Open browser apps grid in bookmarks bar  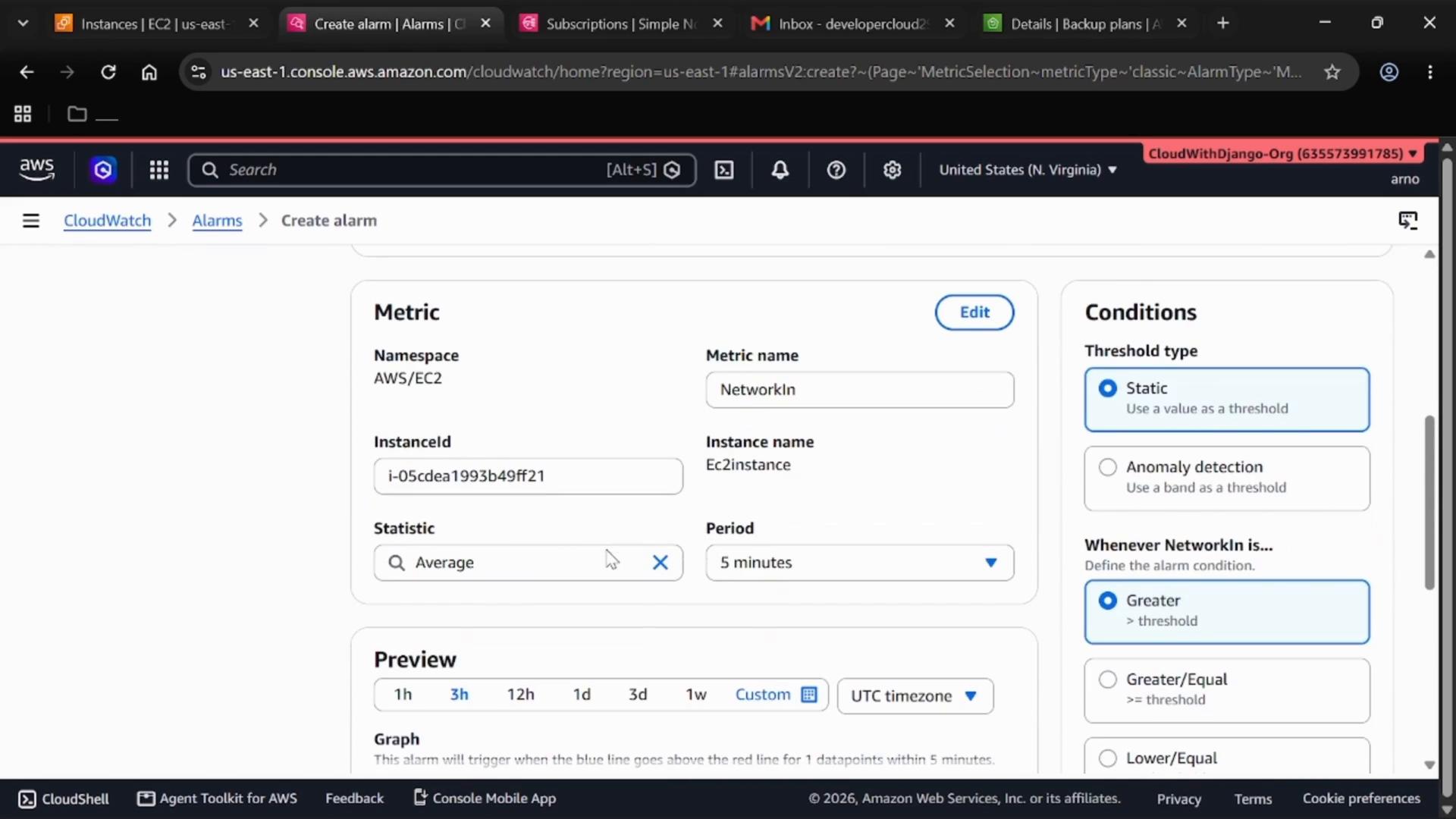(23, 114)
